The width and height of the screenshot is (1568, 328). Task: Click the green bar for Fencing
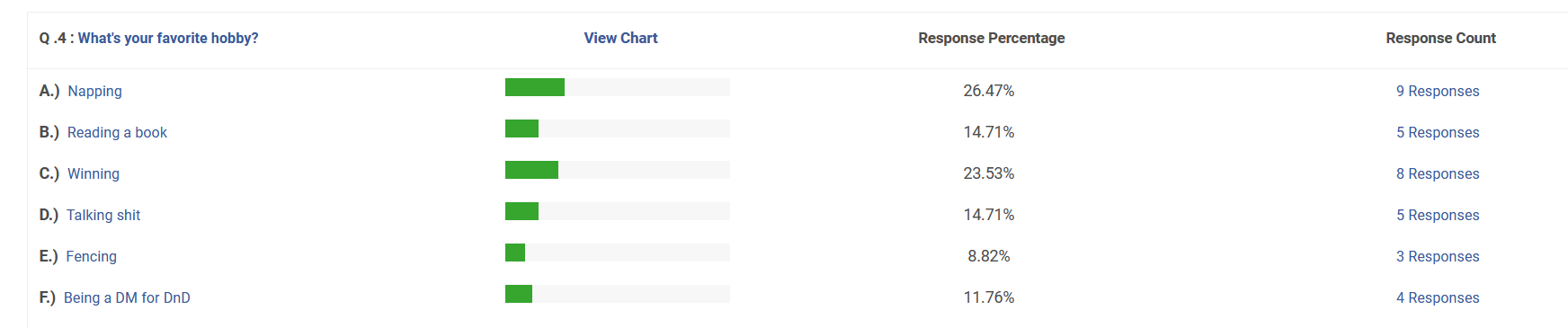[515, 253]
